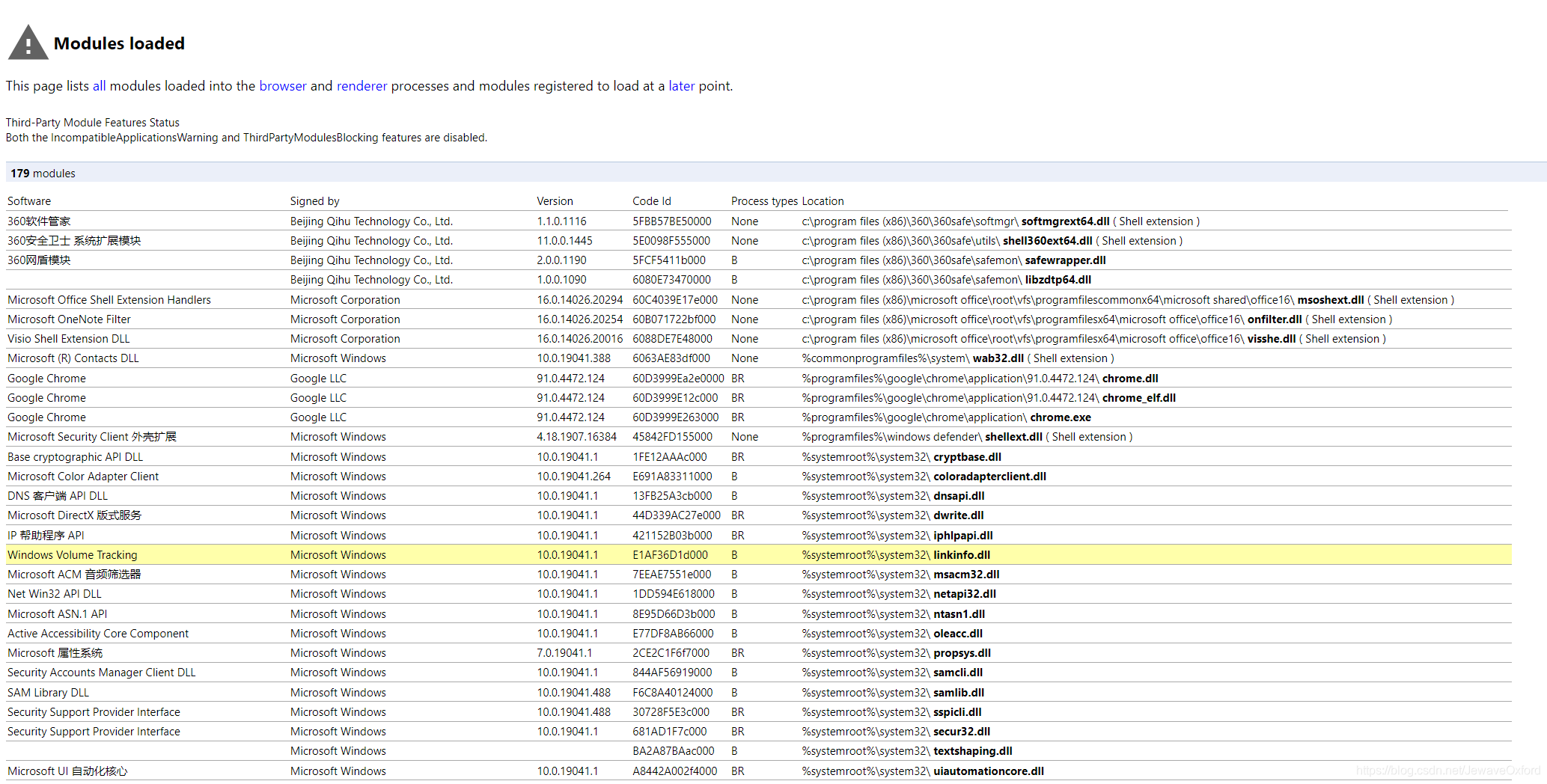Click the 'Software' column header
The width and height of the screenshot is (1547, 784).
click(x=29, y=201)
